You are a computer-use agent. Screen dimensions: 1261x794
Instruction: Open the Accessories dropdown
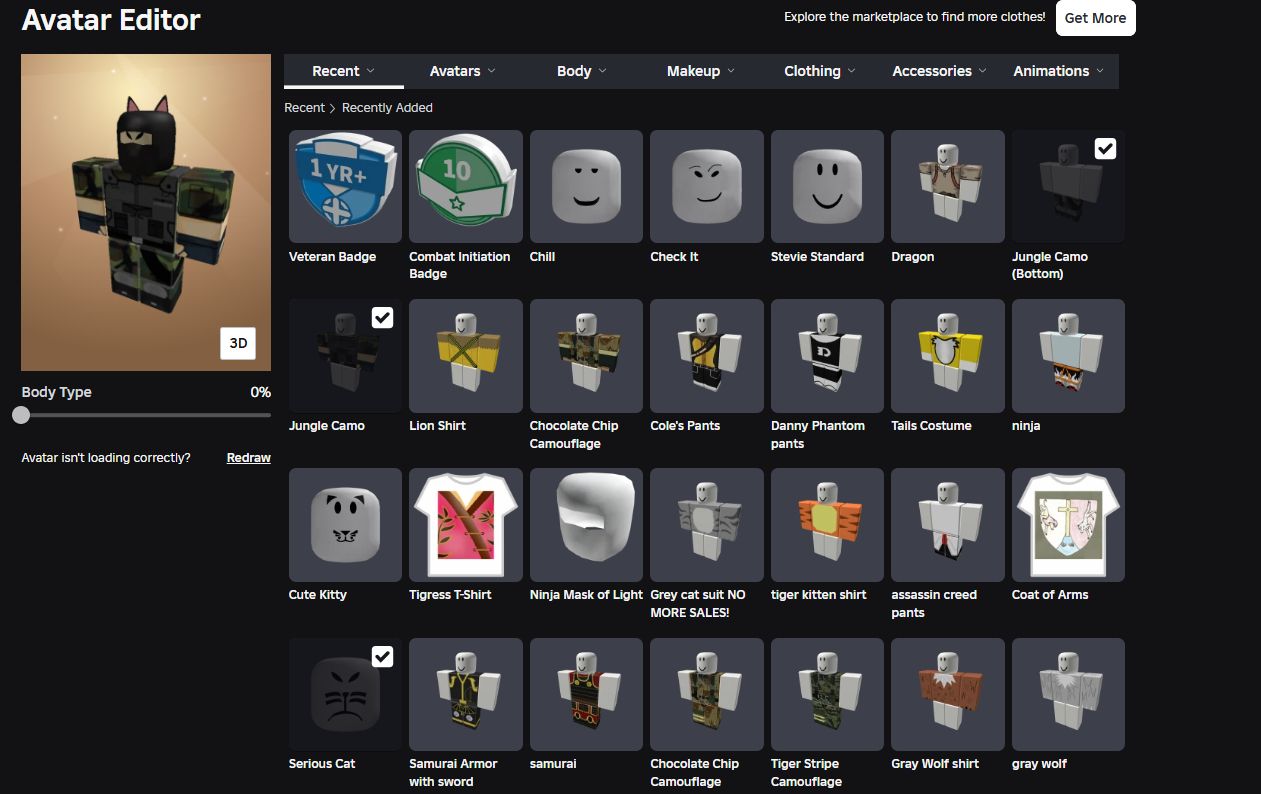click(939, 71)
